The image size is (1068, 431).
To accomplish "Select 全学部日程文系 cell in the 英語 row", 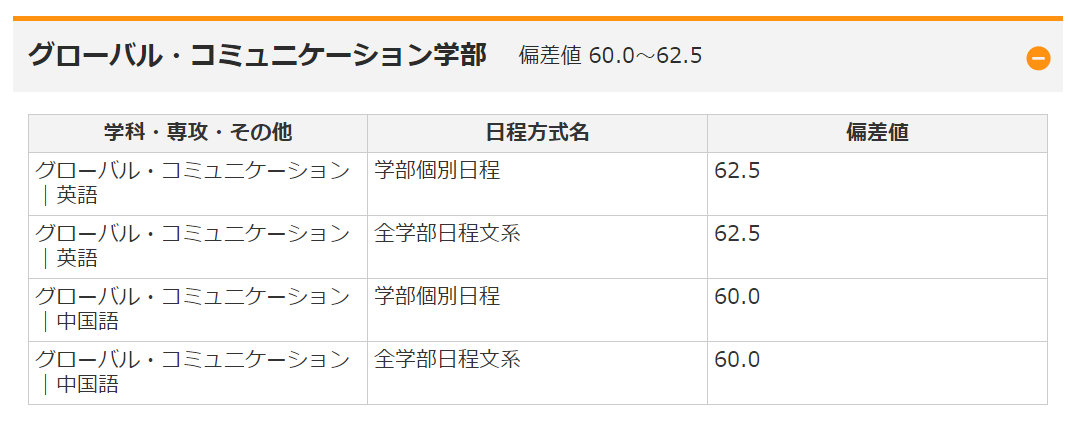I will [x=537, y=247].
